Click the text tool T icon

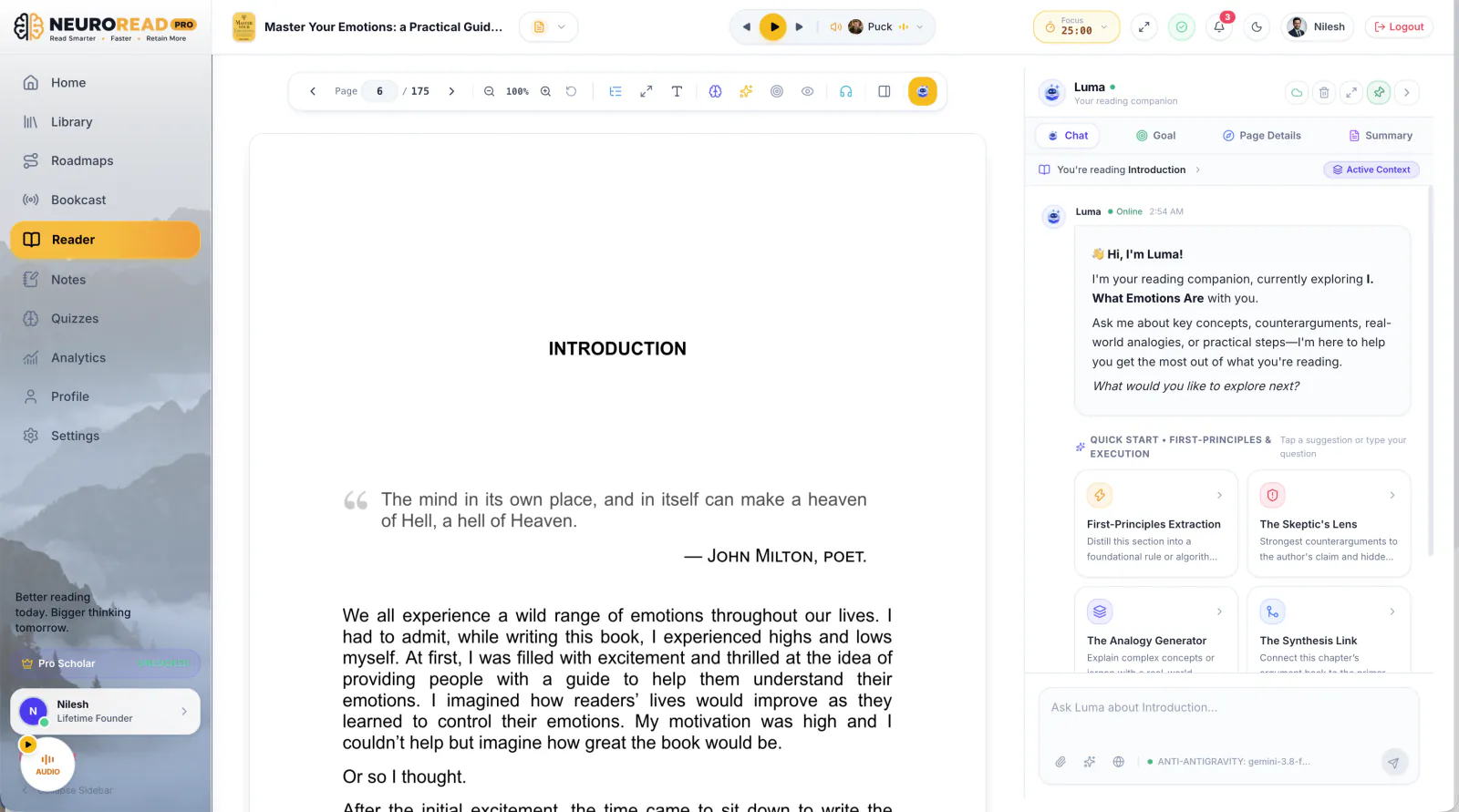click(x=677, y=91)
